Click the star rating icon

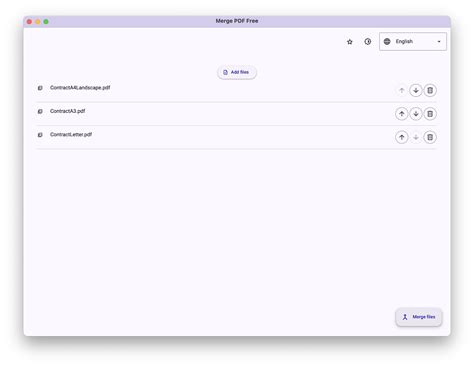(x=349, y=42)
